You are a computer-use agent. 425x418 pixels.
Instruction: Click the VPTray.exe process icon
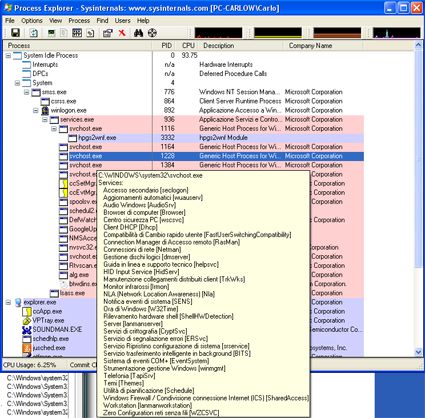27,321
